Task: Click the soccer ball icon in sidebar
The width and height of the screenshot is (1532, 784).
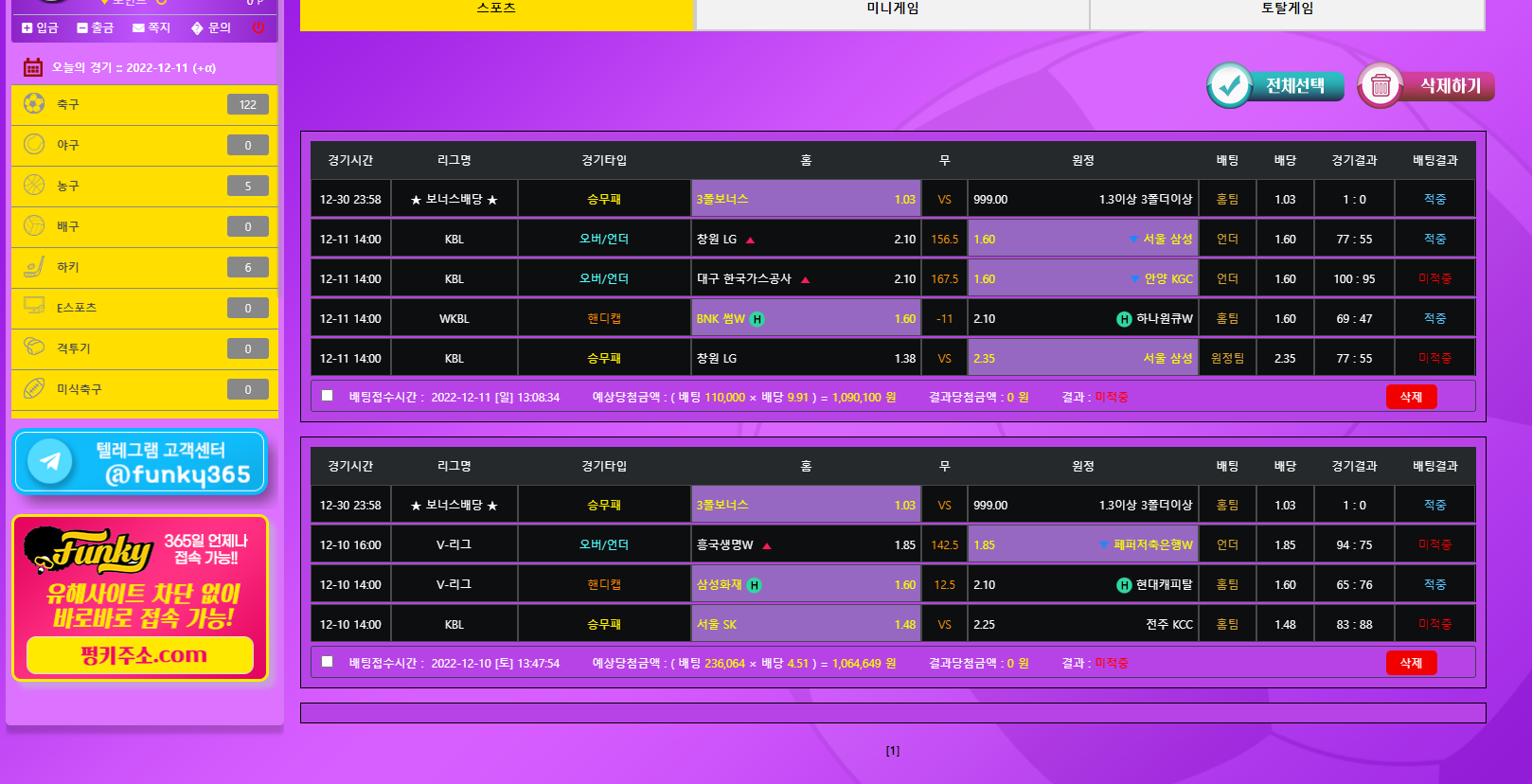Action: click(34, 103)
